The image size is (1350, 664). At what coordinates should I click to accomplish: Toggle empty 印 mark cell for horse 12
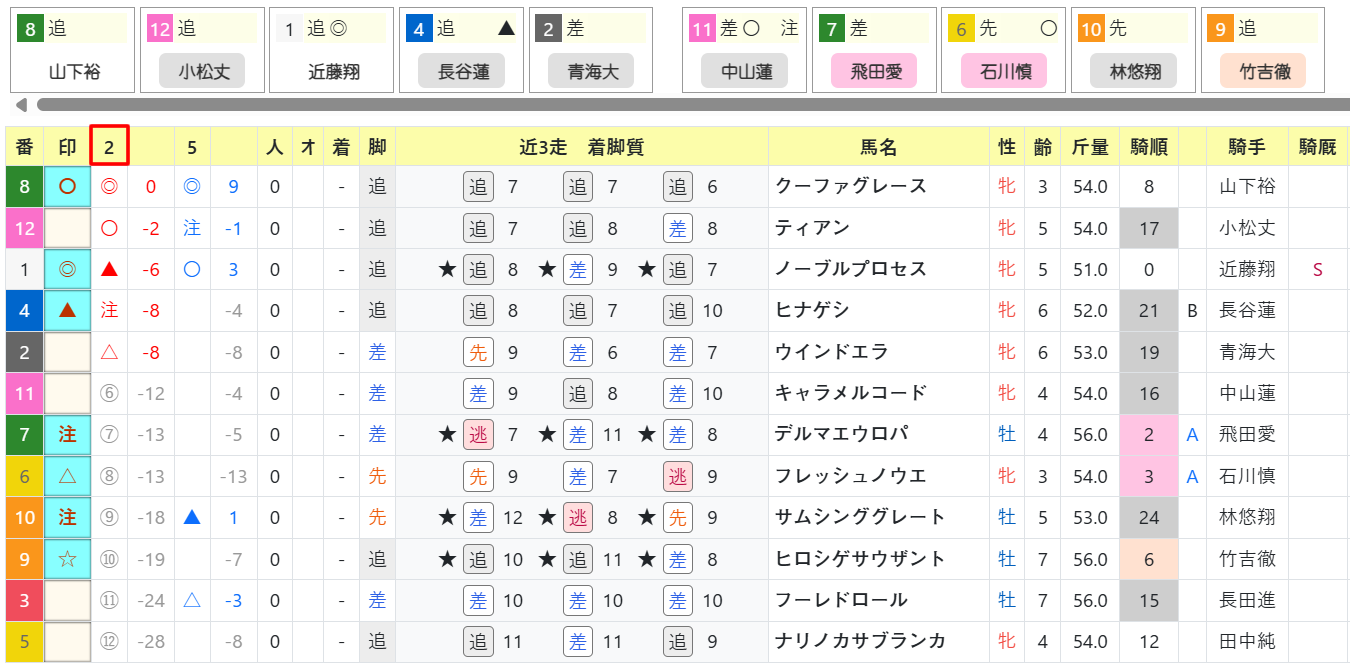click(x=67, y=228)
